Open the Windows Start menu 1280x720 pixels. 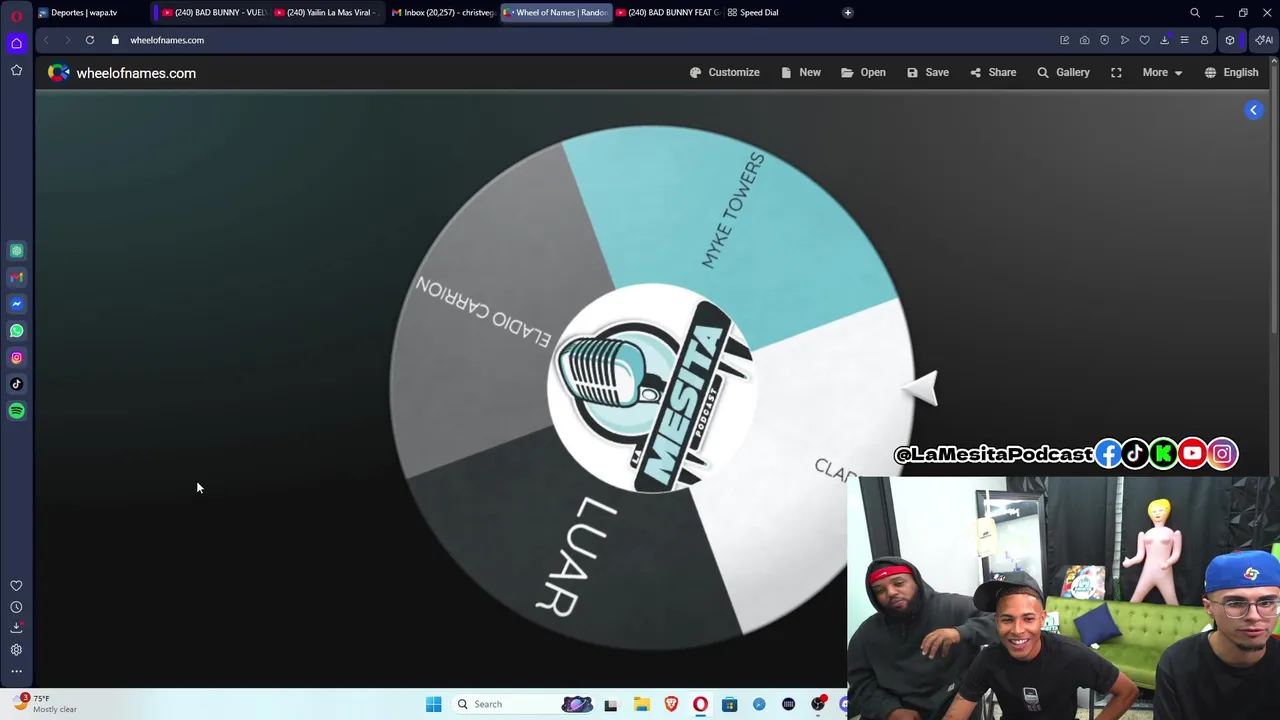click(433, 704)
